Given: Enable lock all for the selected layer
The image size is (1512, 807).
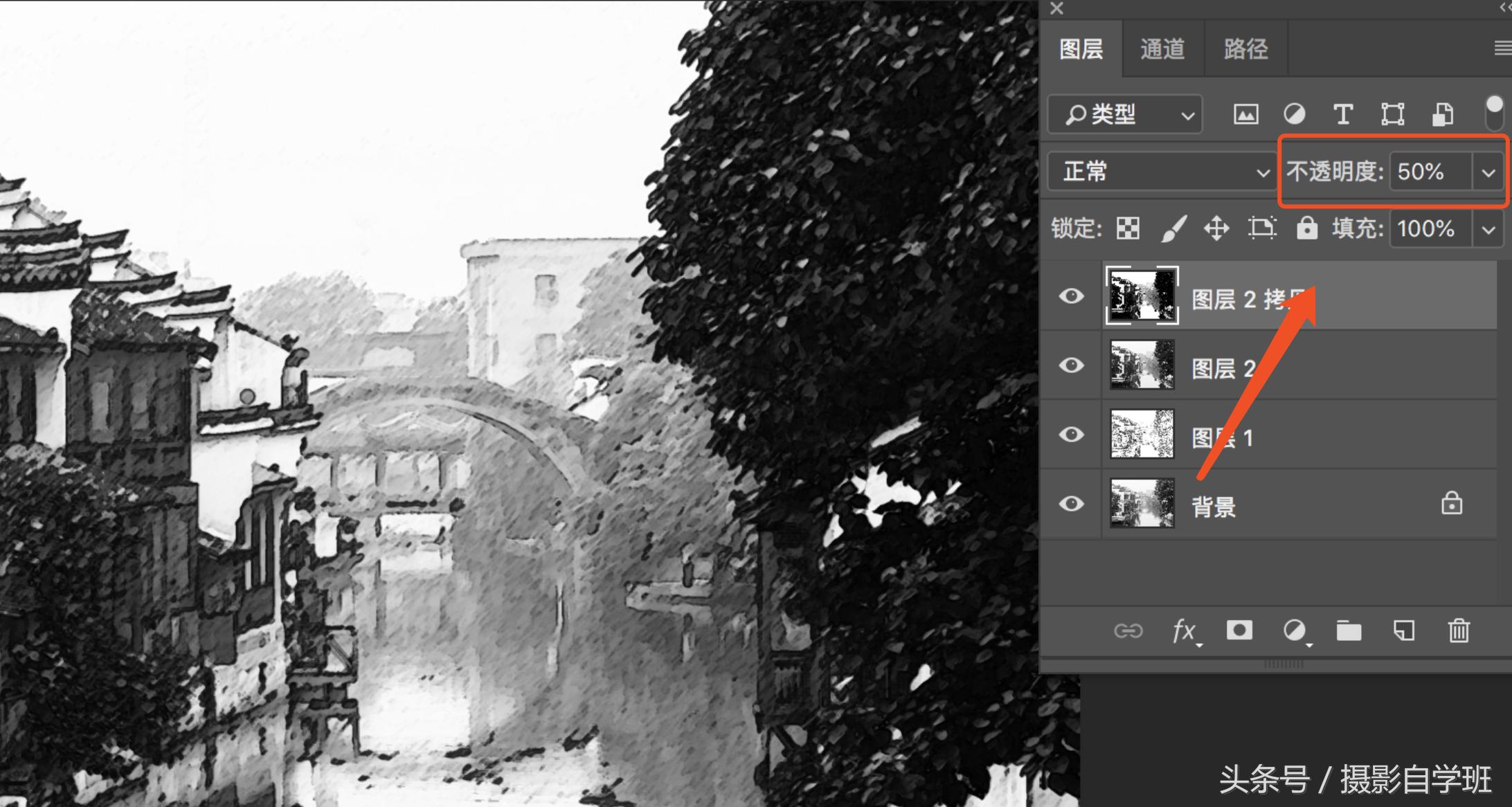Looking at the screenshot, I should (x=1307, y=228).
